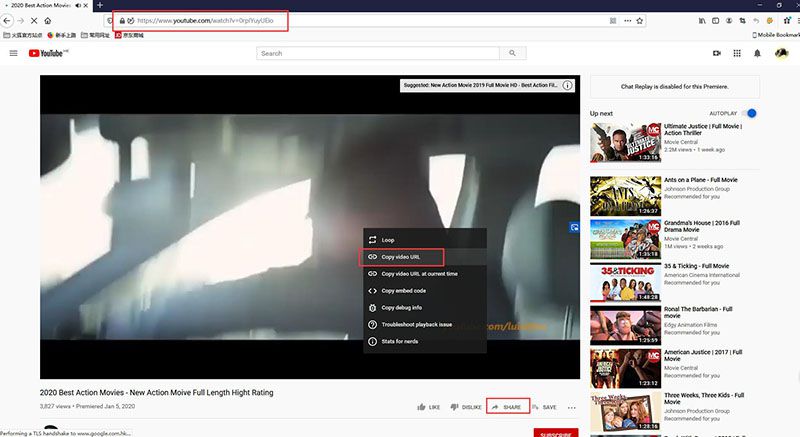The image size is (800, 437).
Task: Select Copy embed code
Action: point(424,291)
